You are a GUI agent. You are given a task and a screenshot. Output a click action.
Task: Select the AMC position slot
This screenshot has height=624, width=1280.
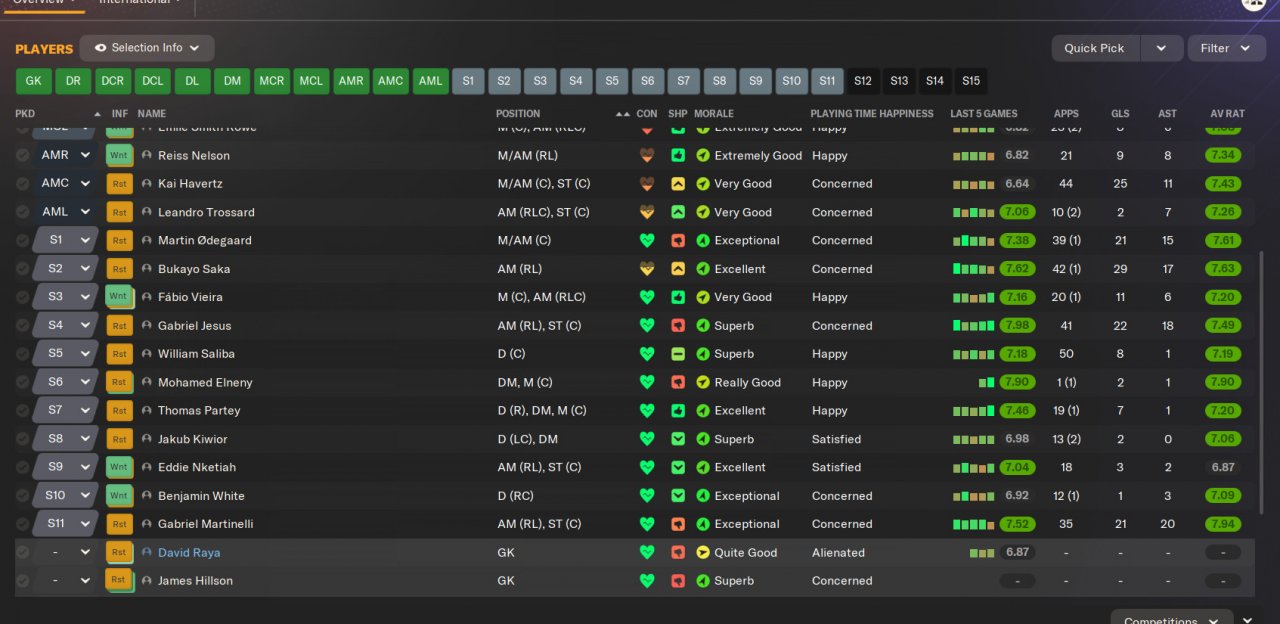click(x=391, y=81)
